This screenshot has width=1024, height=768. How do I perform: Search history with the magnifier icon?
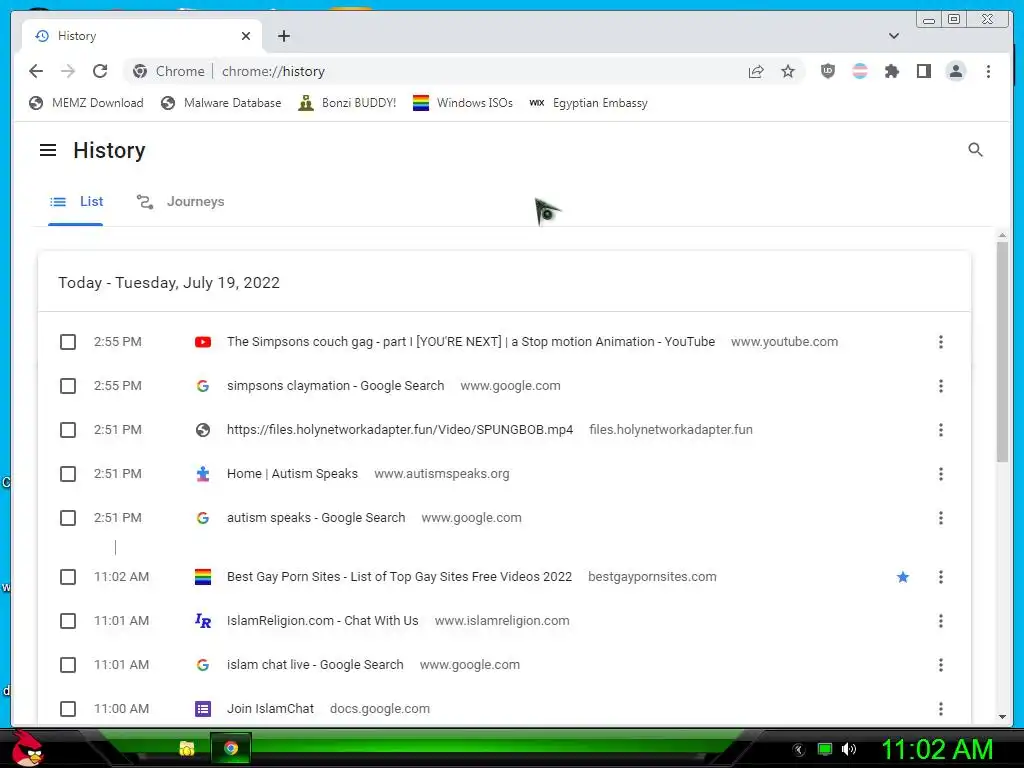[x=975, y=150]
